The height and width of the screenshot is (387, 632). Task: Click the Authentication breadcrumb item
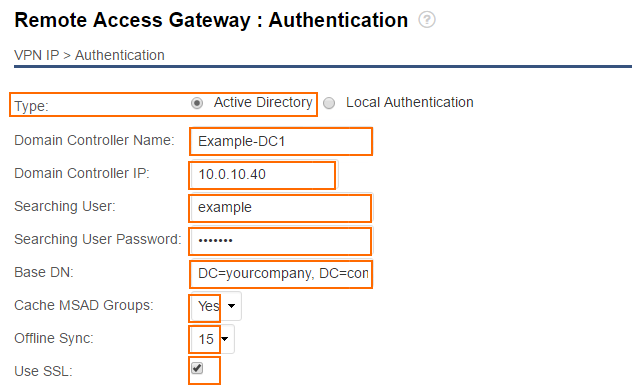120,55
